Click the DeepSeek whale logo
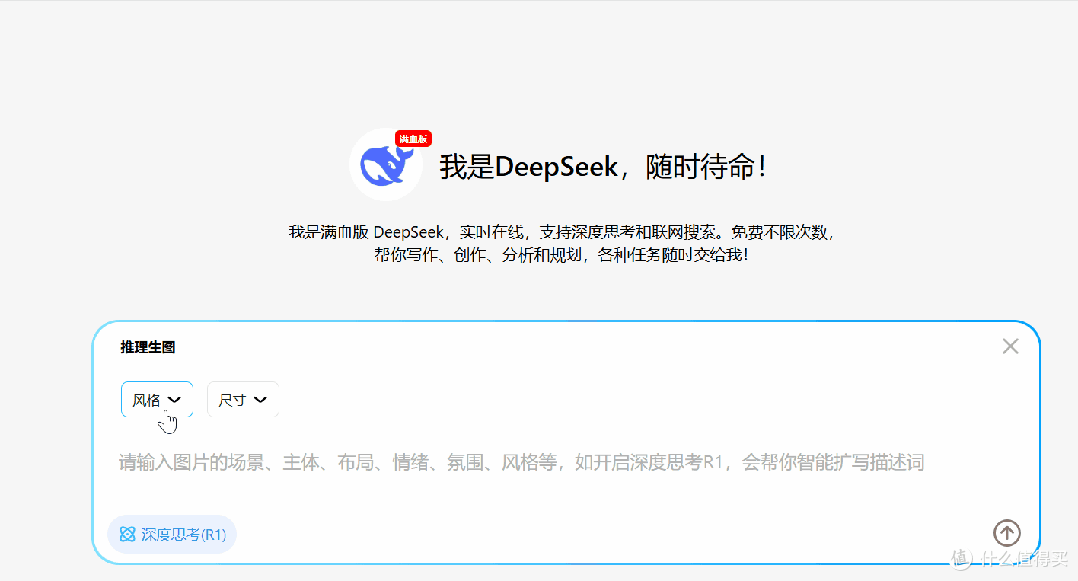The height and width of the screenshot is (581, 1078). click(386, 165)
